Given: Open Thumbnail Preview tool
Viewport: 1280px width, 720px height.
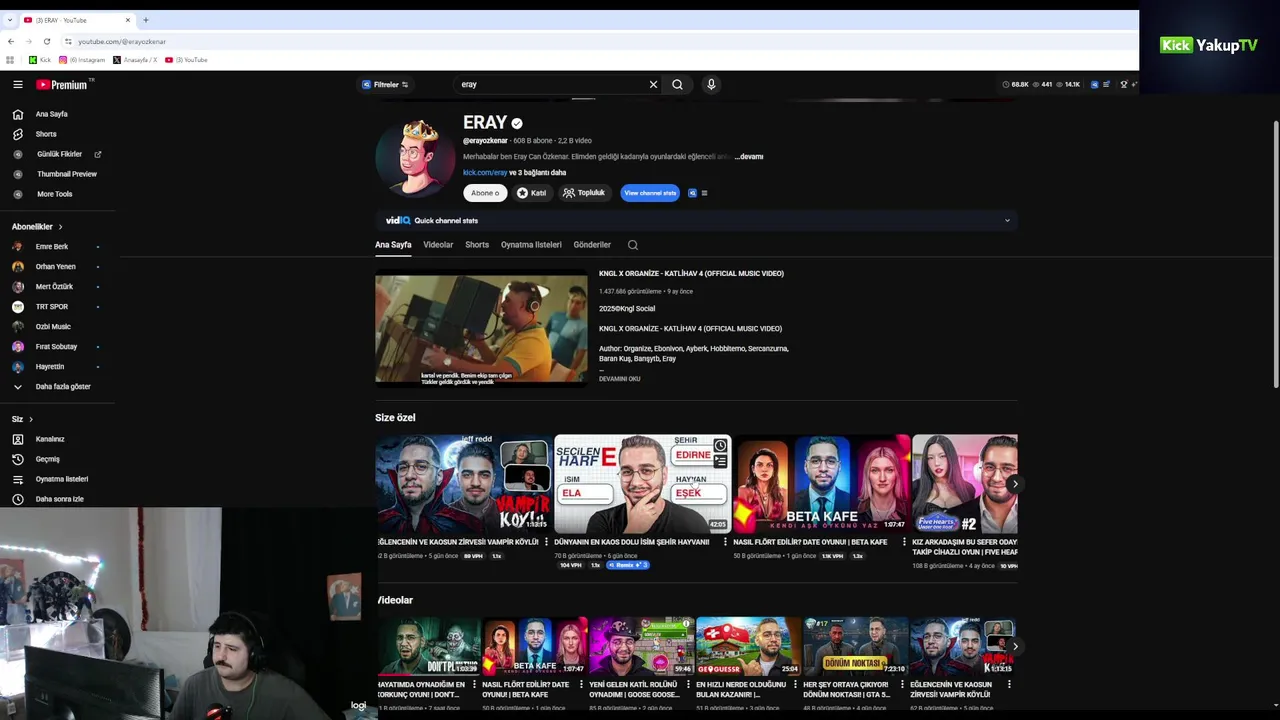Looking at the screenshot, I should (x=66, y=174).
